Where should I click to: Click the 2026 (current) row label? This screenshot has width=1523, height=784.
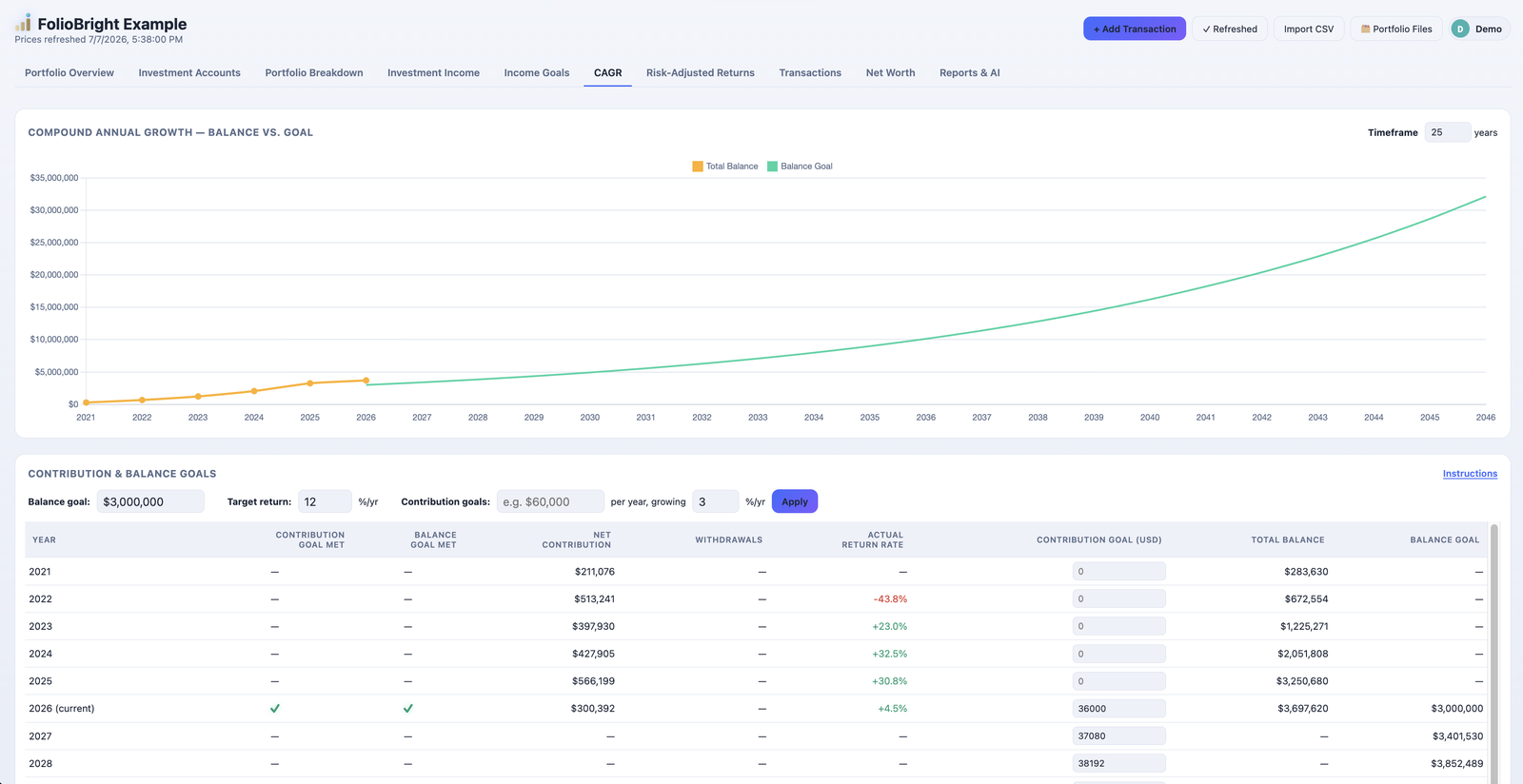click(62, 709)
